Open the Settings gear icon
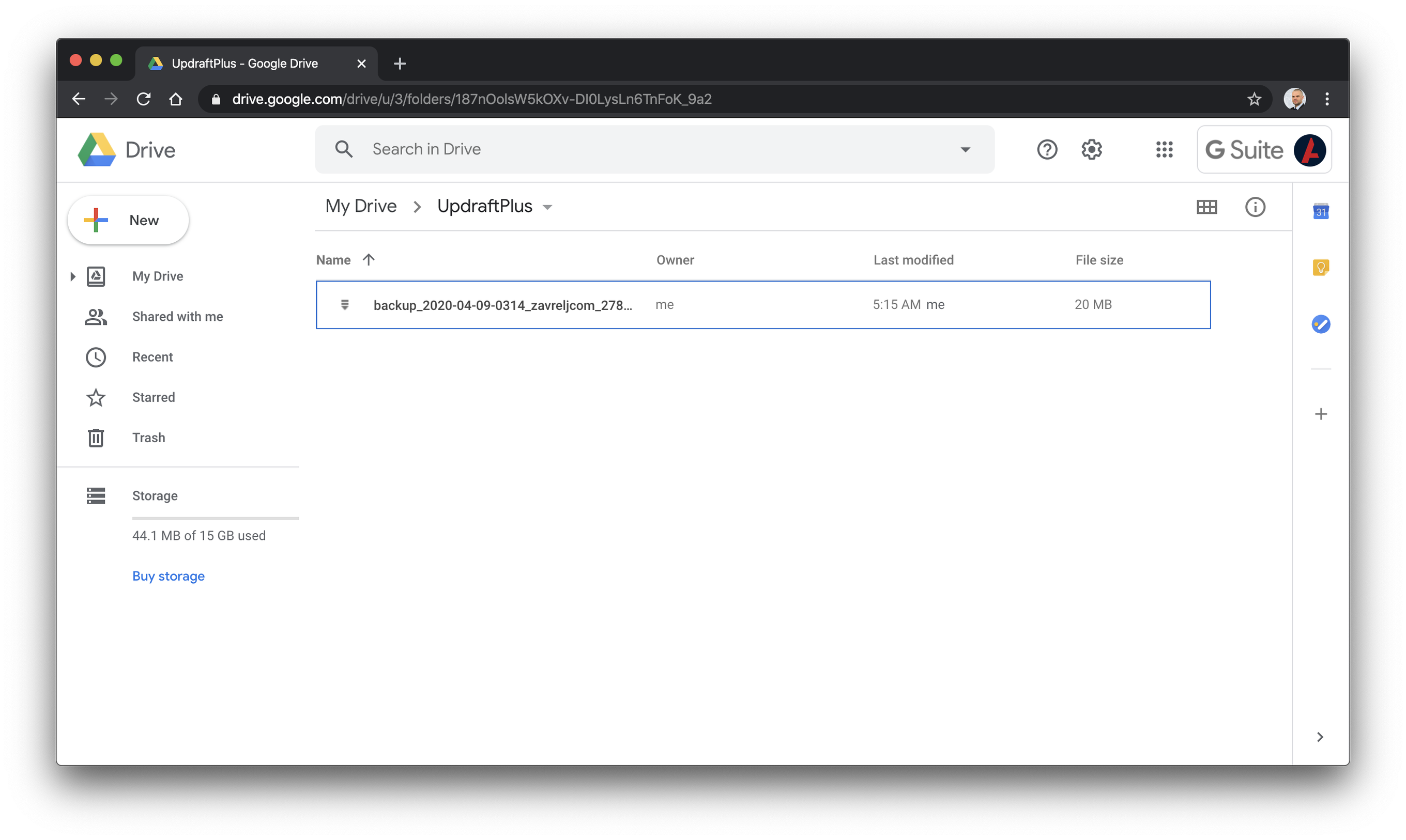This screenshot has width=1406, height=840. click(1091, 150)
